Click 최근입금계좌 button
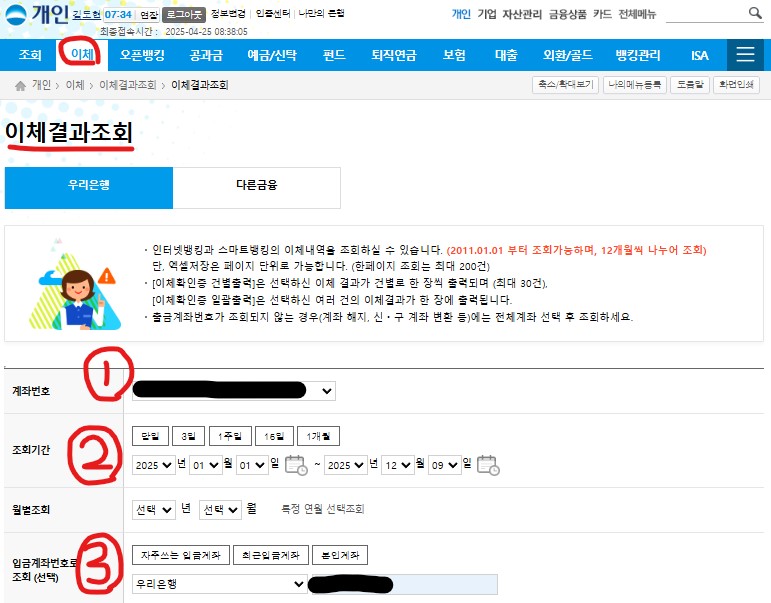Screen dimensions: 771x603 [270, 555]
